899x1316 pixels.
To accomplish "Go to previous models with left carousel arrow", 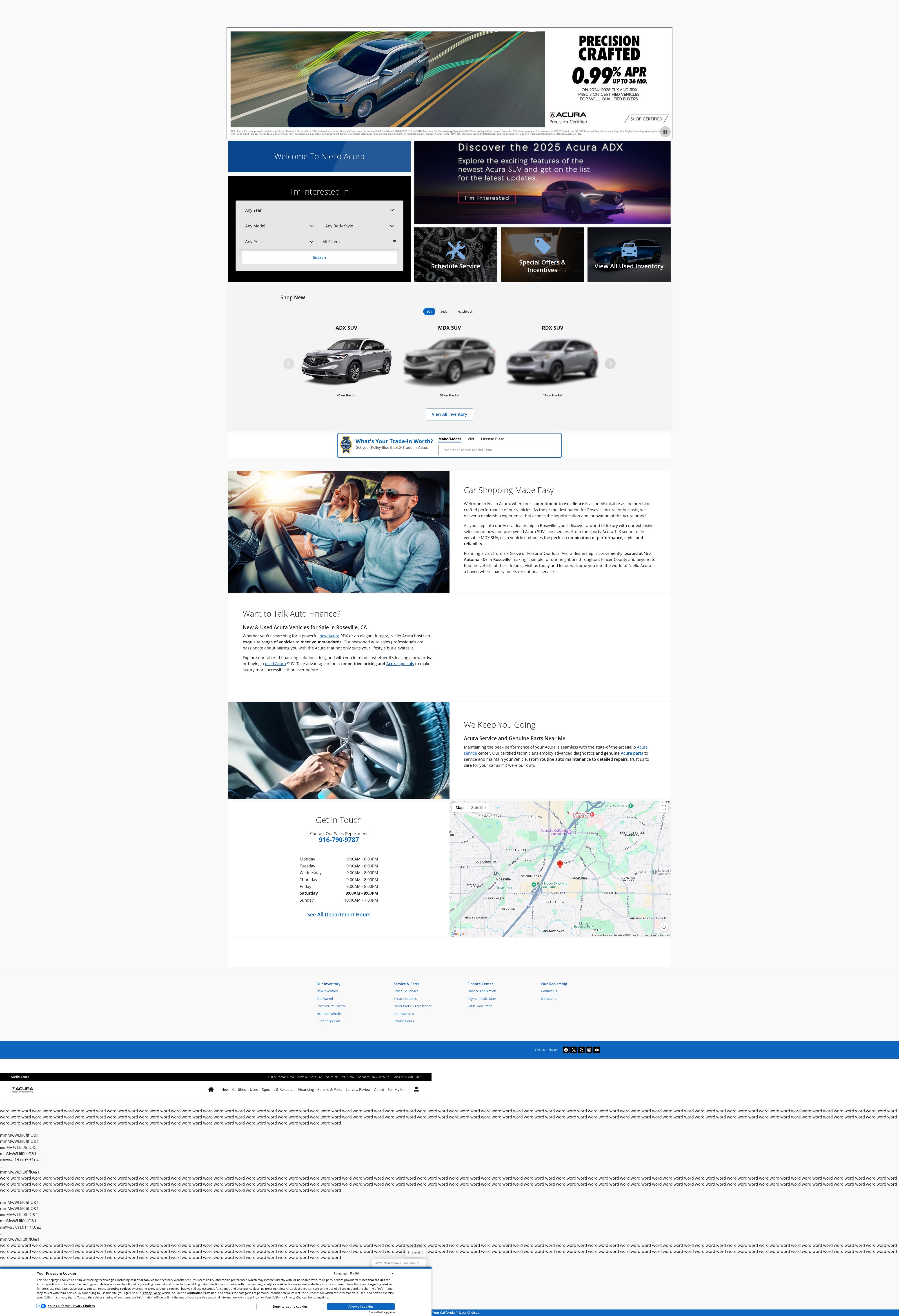I will 289,364.
